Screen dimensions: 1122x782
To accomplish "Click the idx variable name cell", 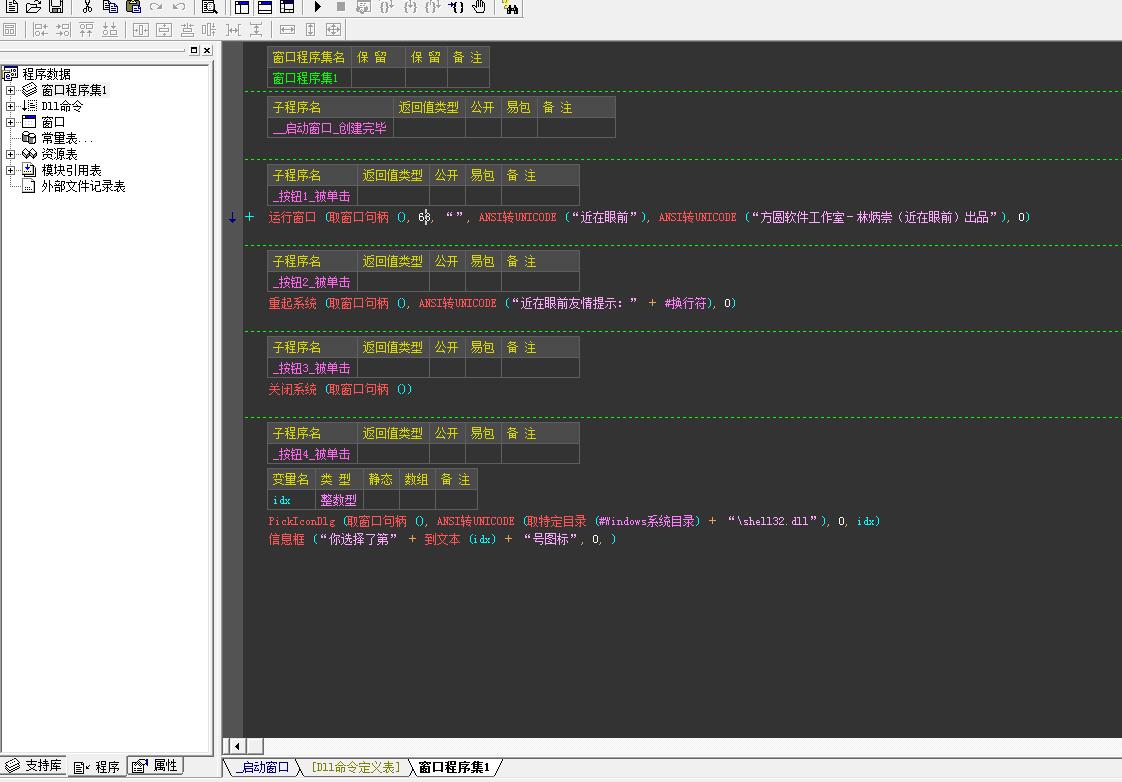I will tap(291, 500).
